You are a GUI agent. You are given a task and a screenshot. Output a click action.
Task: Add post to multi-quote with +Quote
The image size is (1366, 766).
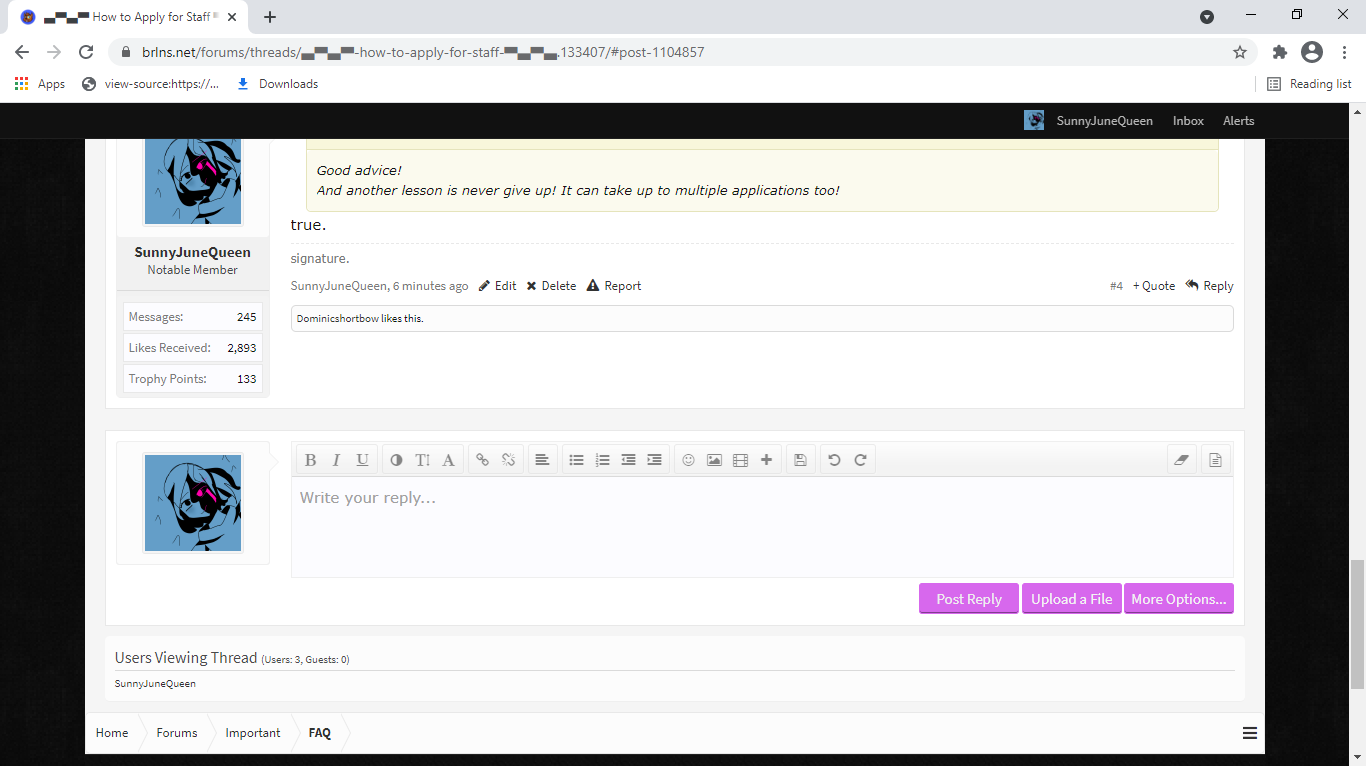[x=1154, y=286]
